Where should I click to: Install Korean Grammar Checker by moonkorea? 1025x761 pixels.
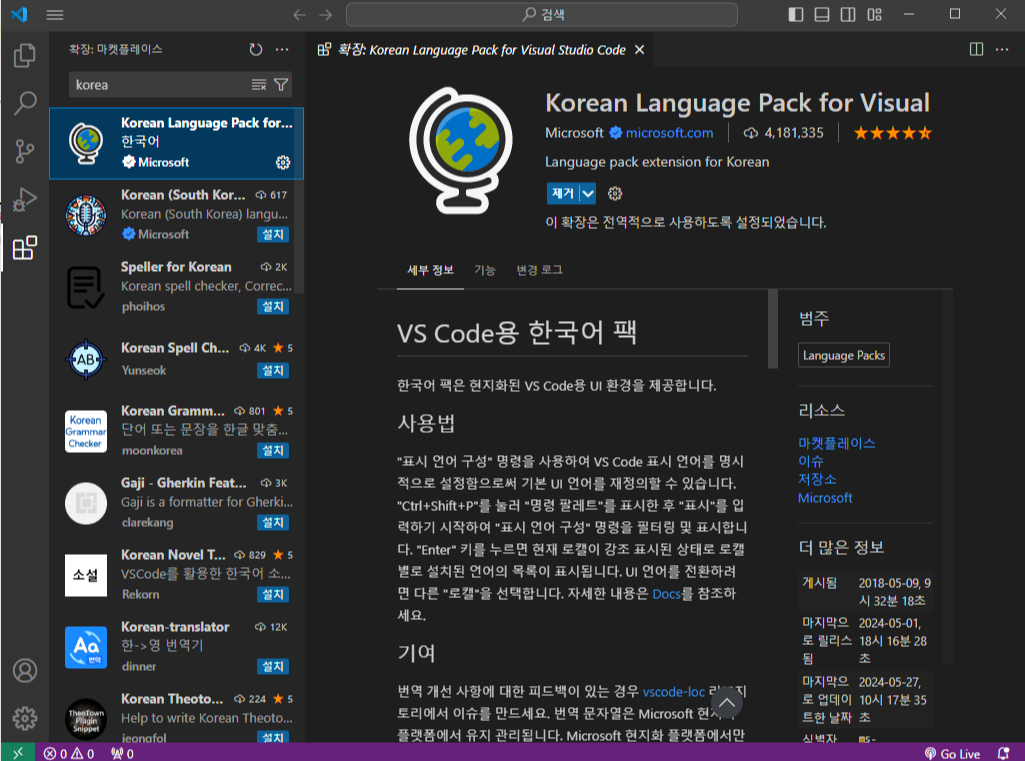pyautogui.click(x=273, y=450)
